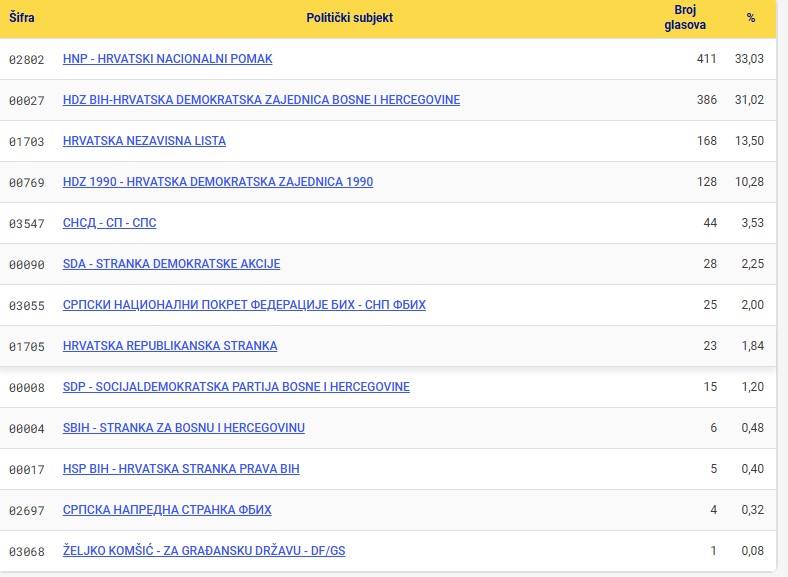Open СНСД - СП - СПС link
The width and height of the screenshot is (788, 577).
coord(110,223)
